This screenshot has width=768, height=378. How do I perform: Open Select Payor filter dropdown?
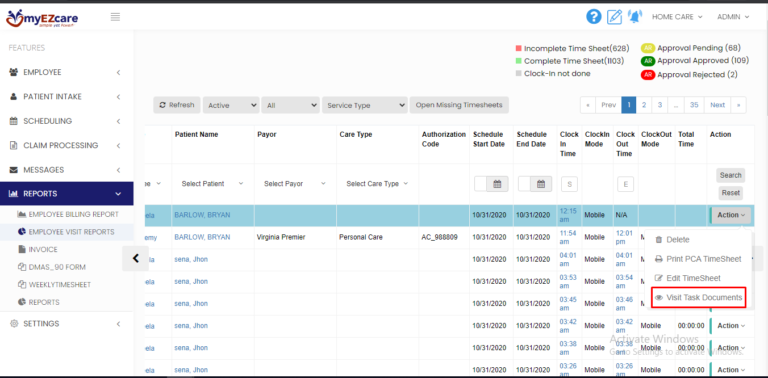[295, 184]
